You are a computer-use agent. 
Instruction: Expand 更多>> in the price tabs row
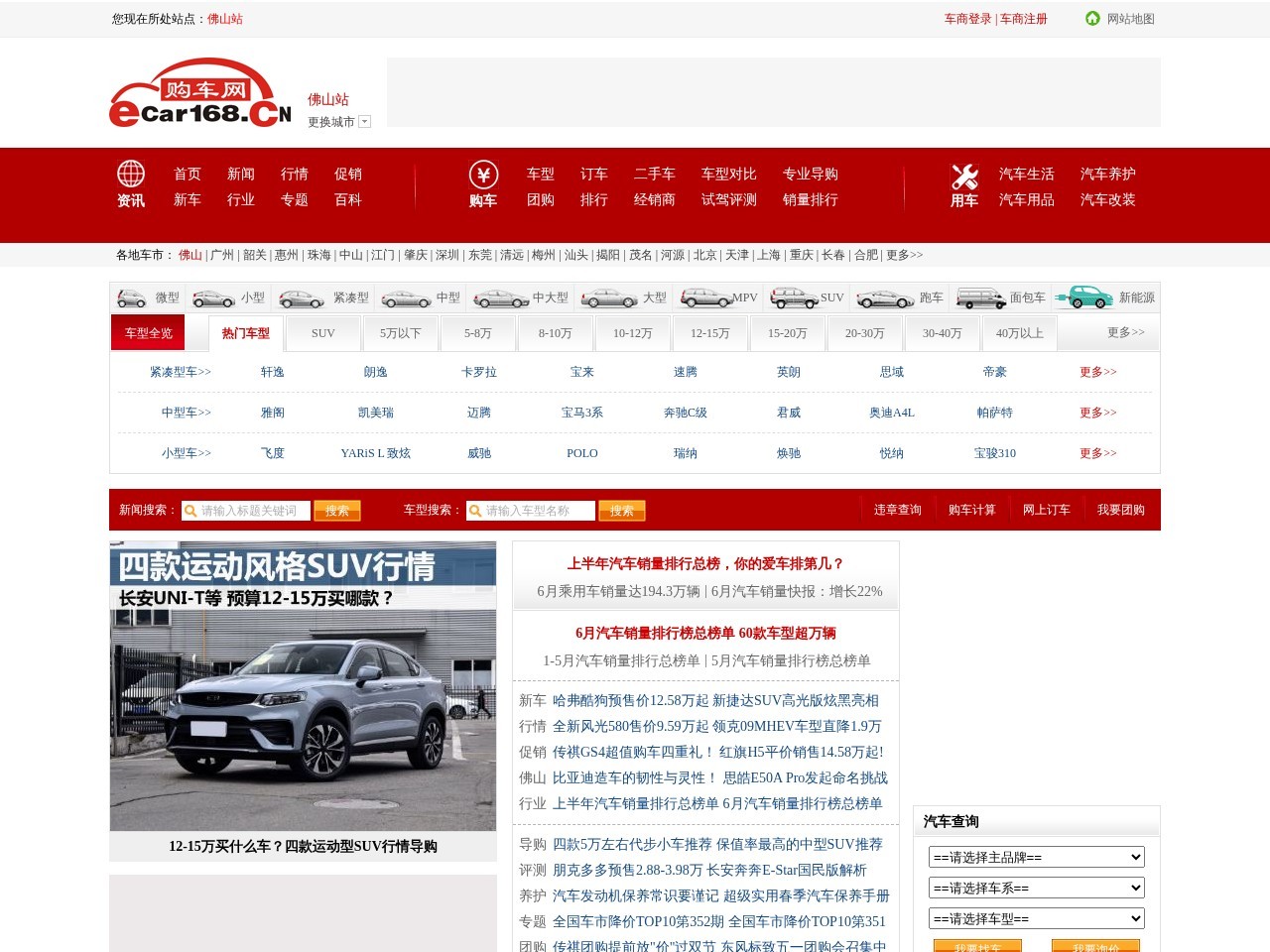(x=1126, y=332)
